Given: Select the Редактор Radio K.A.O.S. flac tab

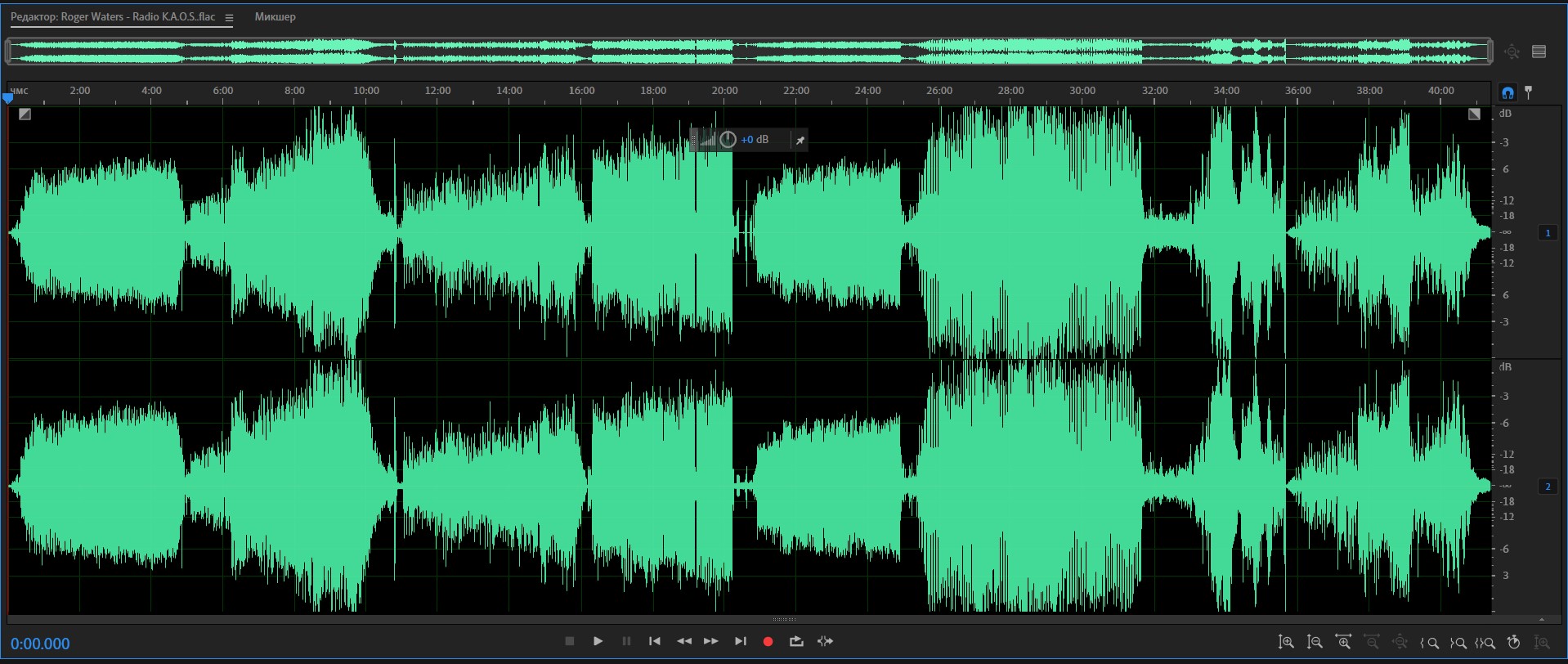Looking at the screenshot, I should 113,17.
